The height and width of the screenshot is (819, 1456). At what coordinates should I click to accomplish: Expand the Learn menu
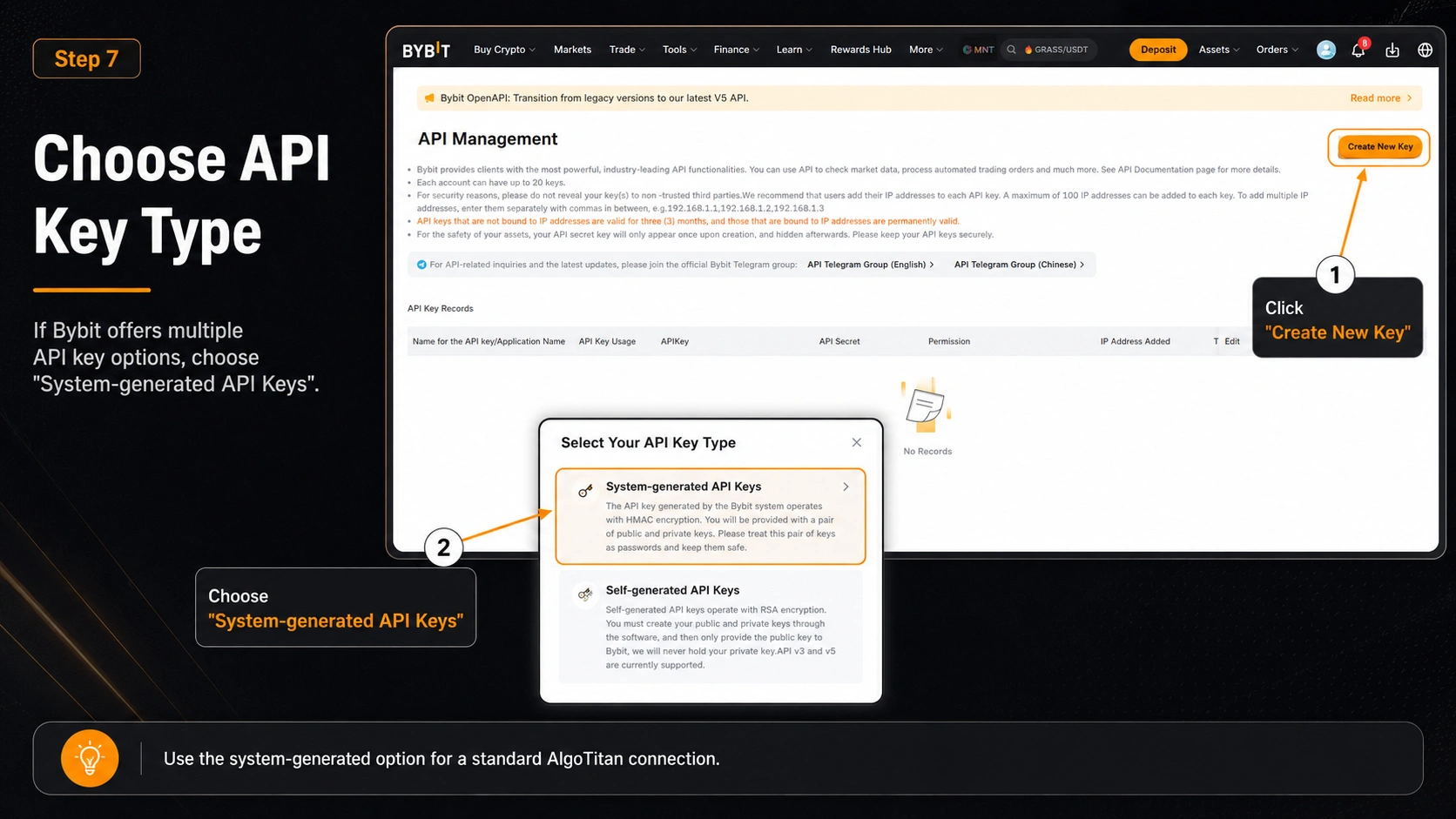tap(794, 50)
